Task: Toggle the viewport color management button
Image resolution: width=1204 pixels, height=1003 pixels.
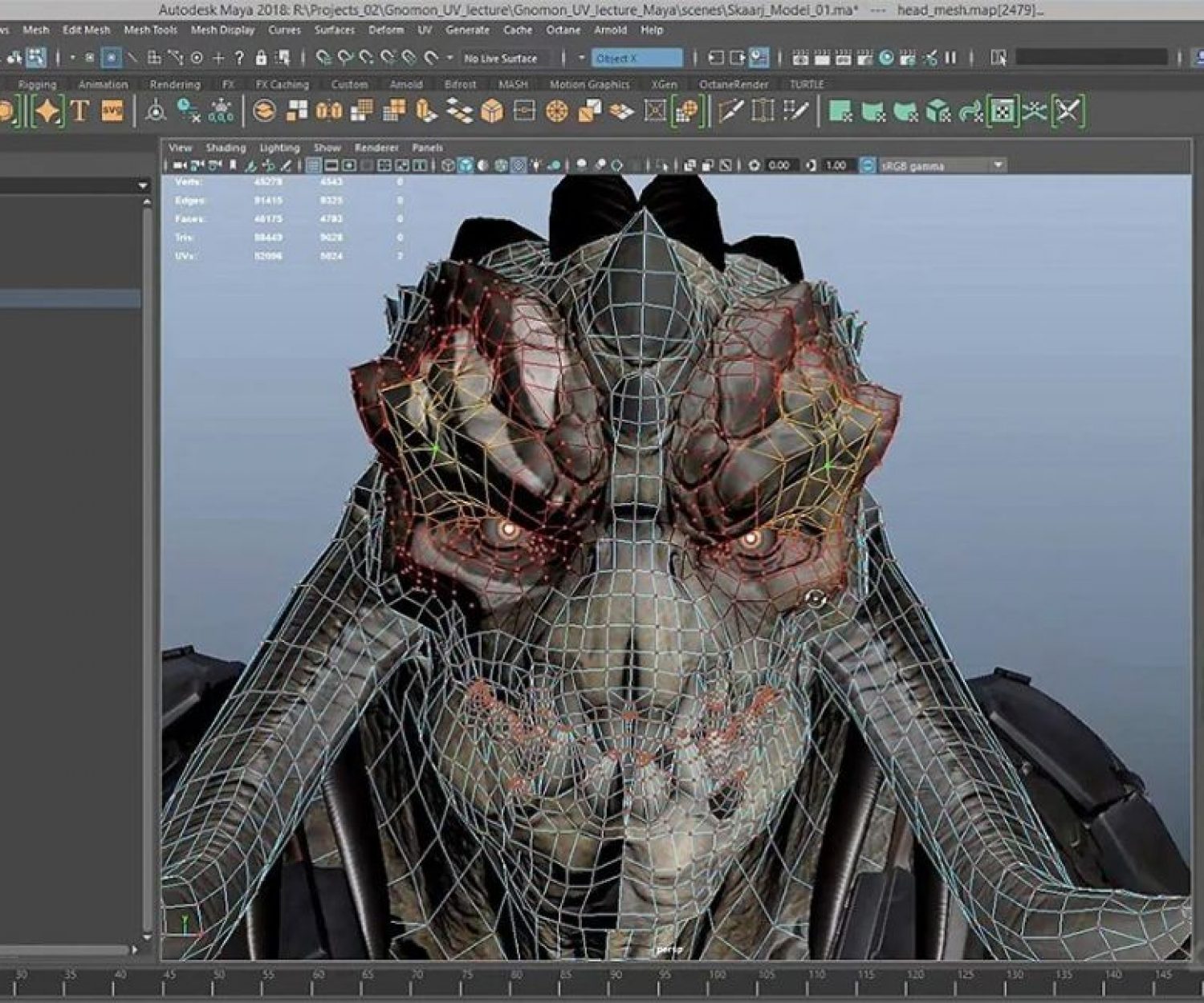Action: (x=868, y=165)
